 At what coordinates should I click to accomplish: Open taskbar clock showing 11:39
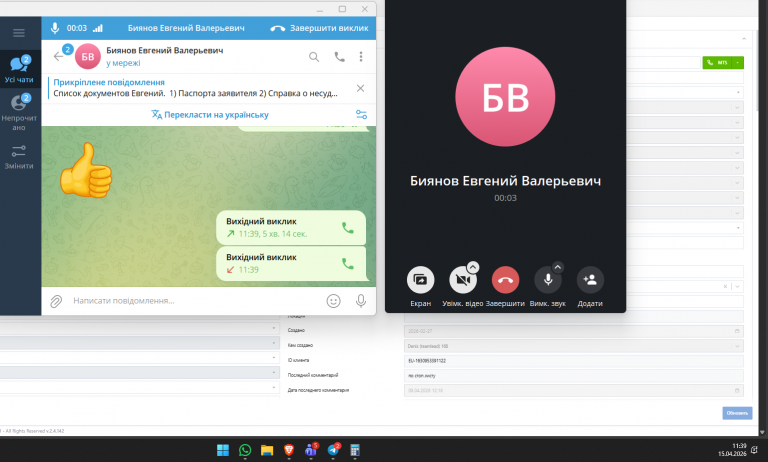pos(732,450)
